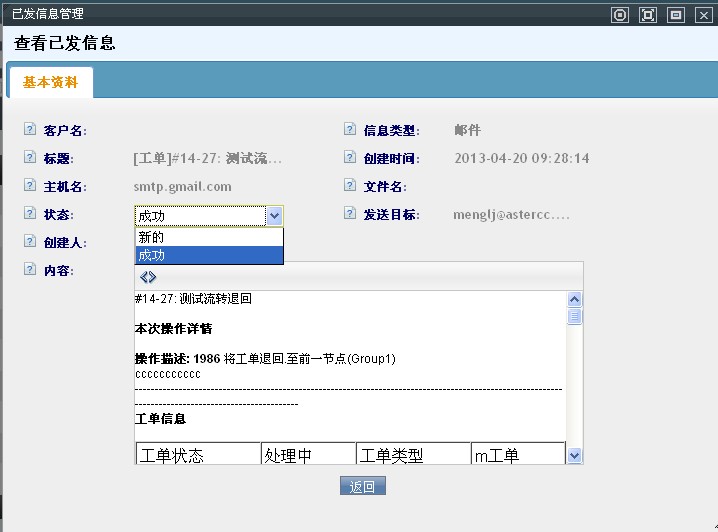Click the help icon next to 创建人
Image resolution: width=718 pixels, height=532 pixels.
point(30,242)
